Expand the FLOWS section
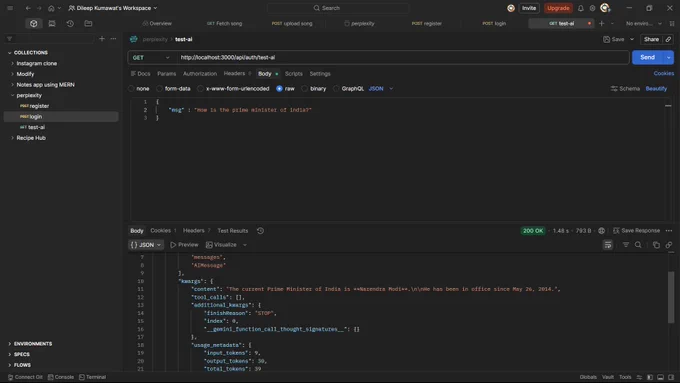680x383 pixels. pyautogui.click(x=10, y=365)
